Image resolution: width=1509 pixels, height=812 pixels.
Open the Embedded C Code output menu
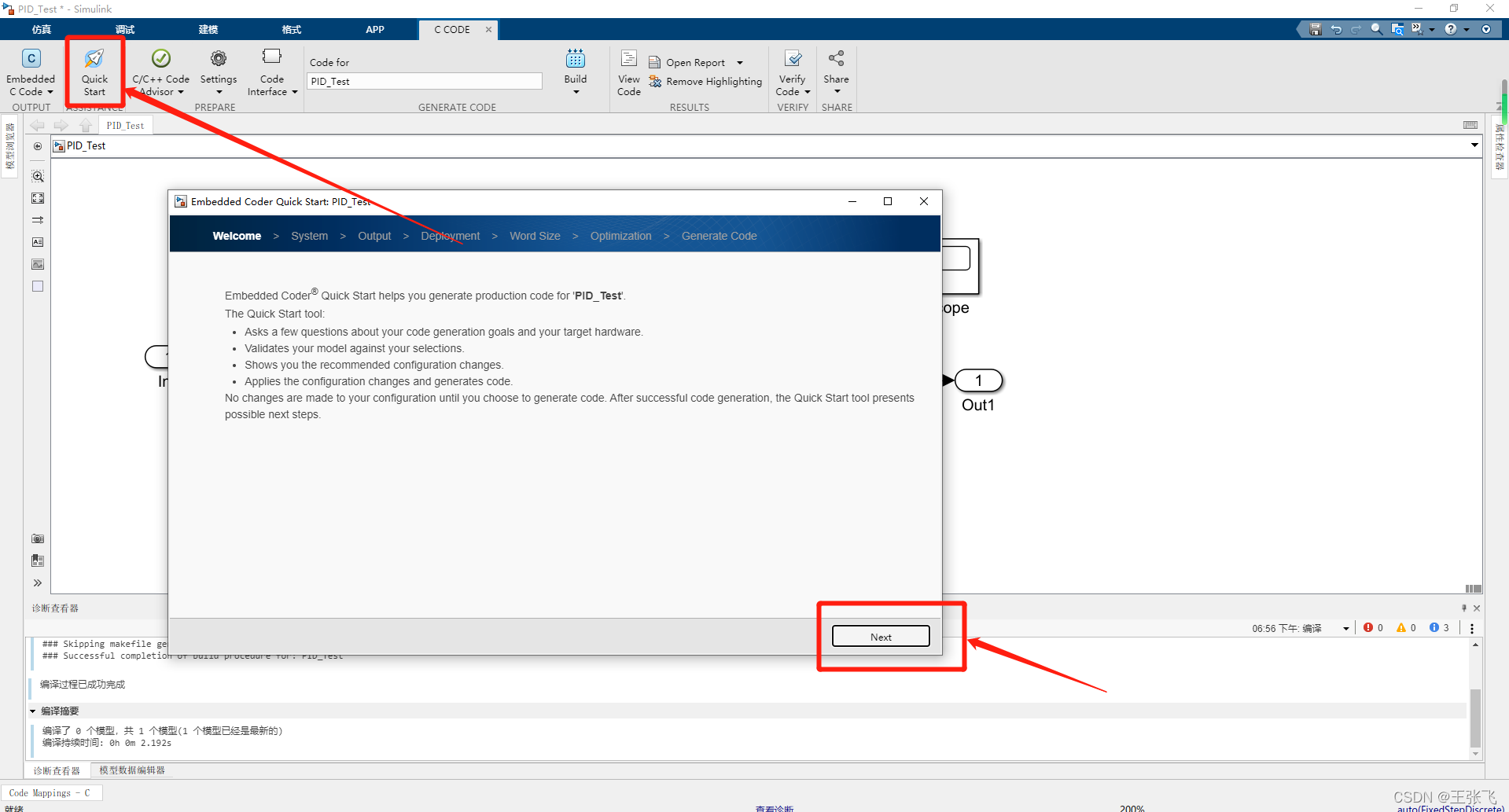(31, 72)
